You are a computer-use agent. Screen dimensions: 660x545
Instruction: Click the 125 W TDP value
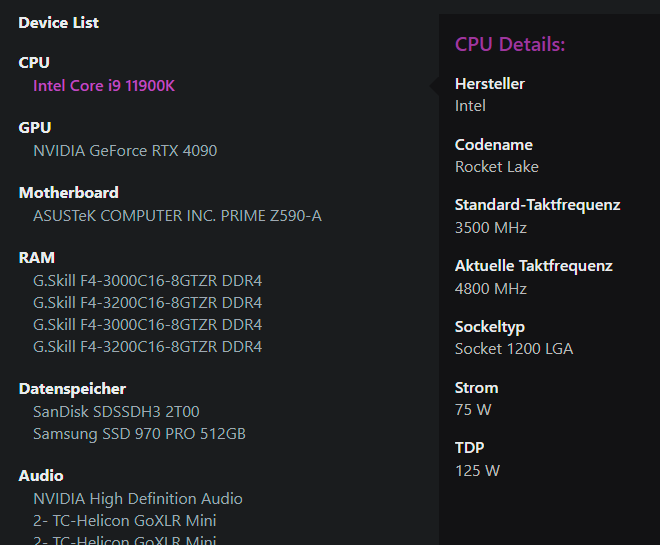tap(477, 470)
